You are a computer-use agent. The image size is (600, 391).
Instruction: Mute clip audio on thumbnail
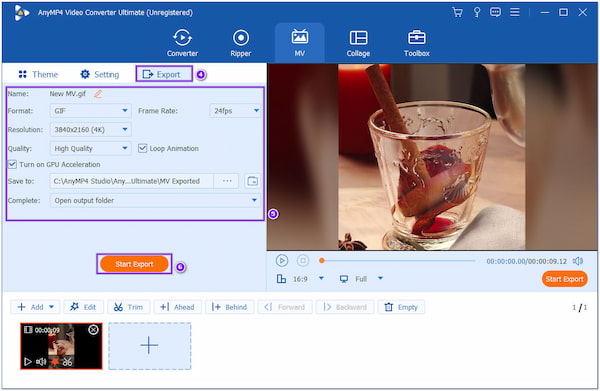pos(41,361)
